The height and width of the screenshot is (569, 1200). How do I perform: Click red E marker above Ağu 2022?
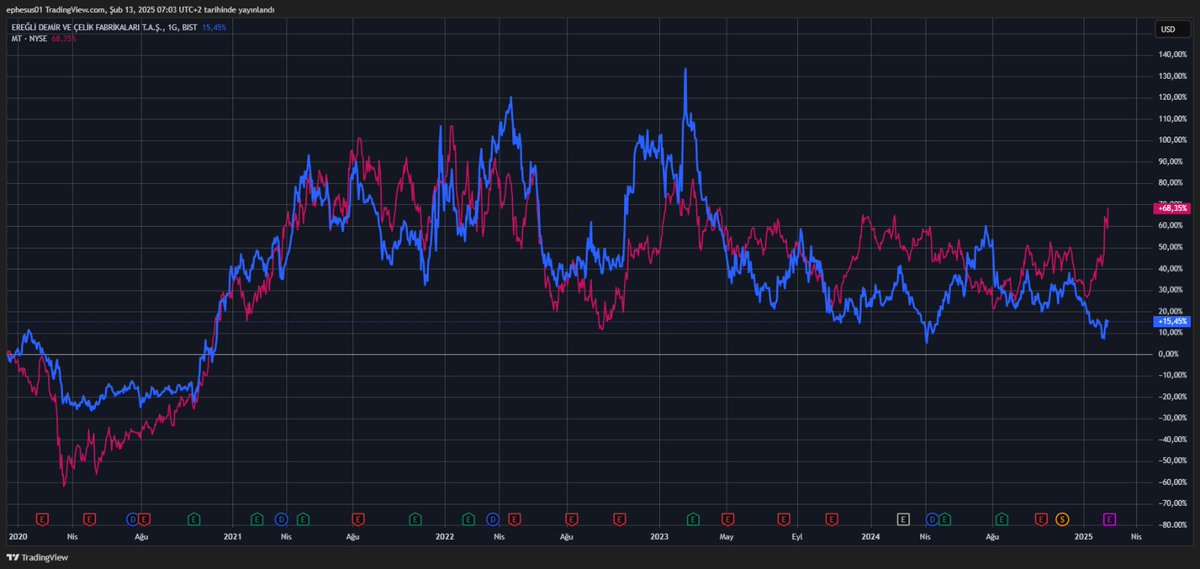point(572,519)
